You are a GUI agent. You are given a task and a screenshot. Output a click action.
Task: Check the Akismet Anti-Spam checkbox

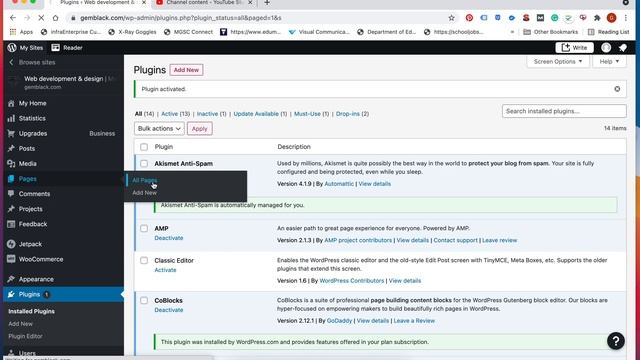coord(144,164)
